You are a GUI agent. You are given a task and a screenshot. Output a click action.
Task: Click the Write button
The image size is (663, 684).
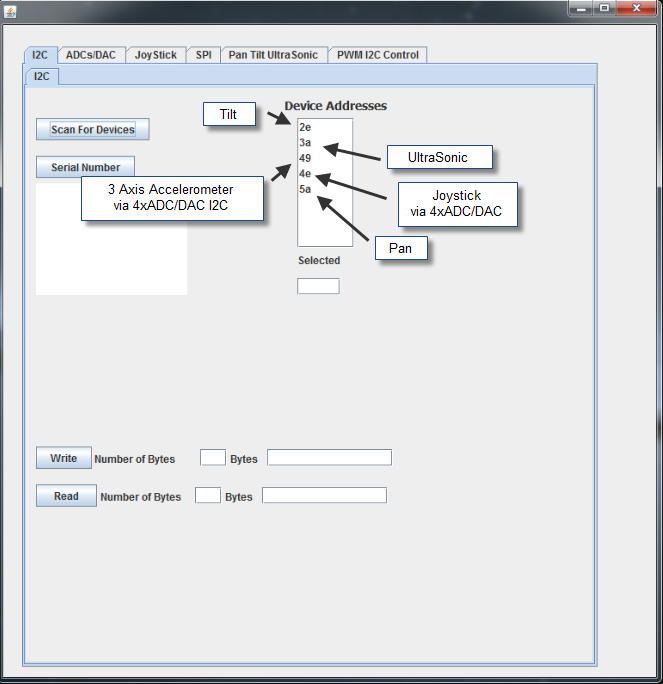pyautogui.click(x=64, y=458)
